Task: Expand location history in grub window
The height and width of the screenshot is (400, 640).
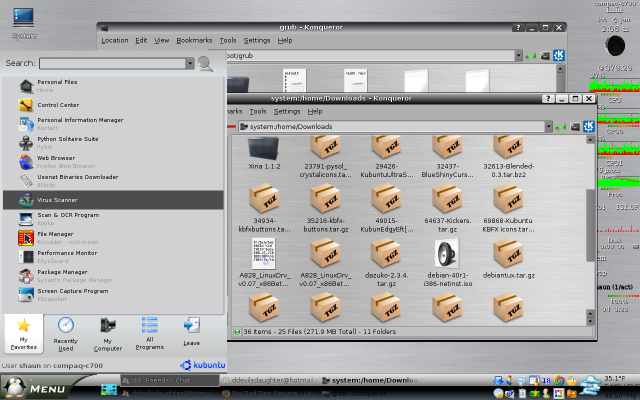Action: (518, 56)
